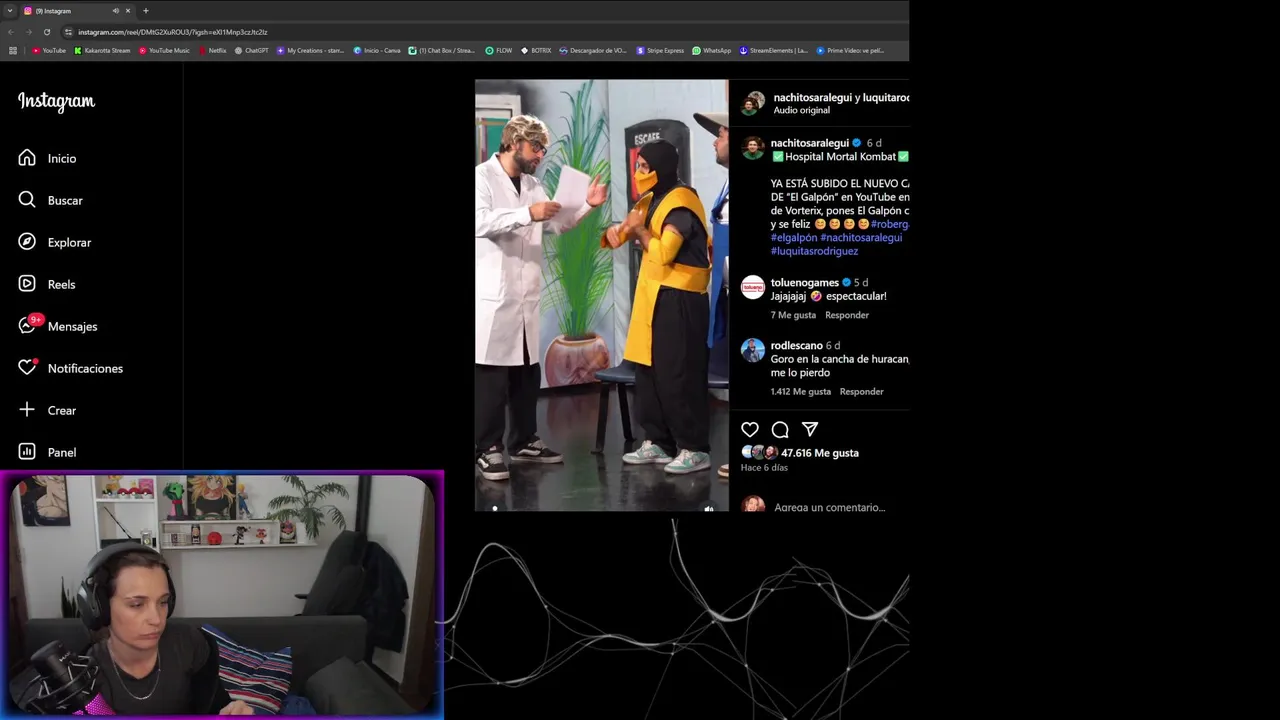This screenshot has width=1280, height=720.
Task: Click the #nachitosaralegui hashtag
Action: pyautogui.click(x=861, y=238)
